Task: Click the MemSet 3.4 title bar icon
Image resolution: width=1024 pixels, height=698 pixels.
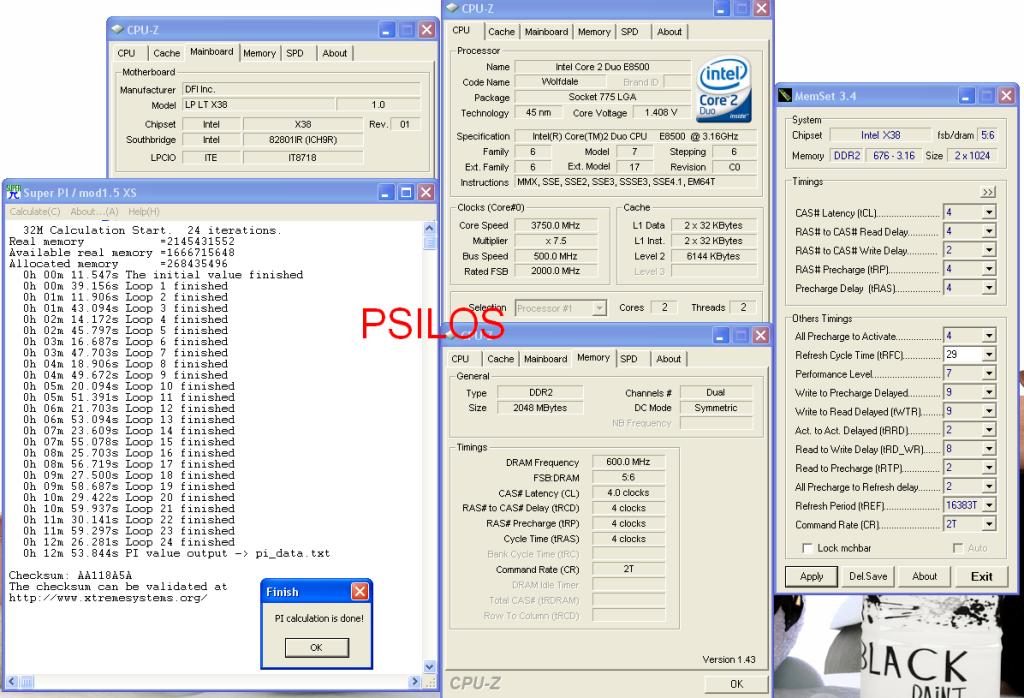Action: click(x=784, y=96)
